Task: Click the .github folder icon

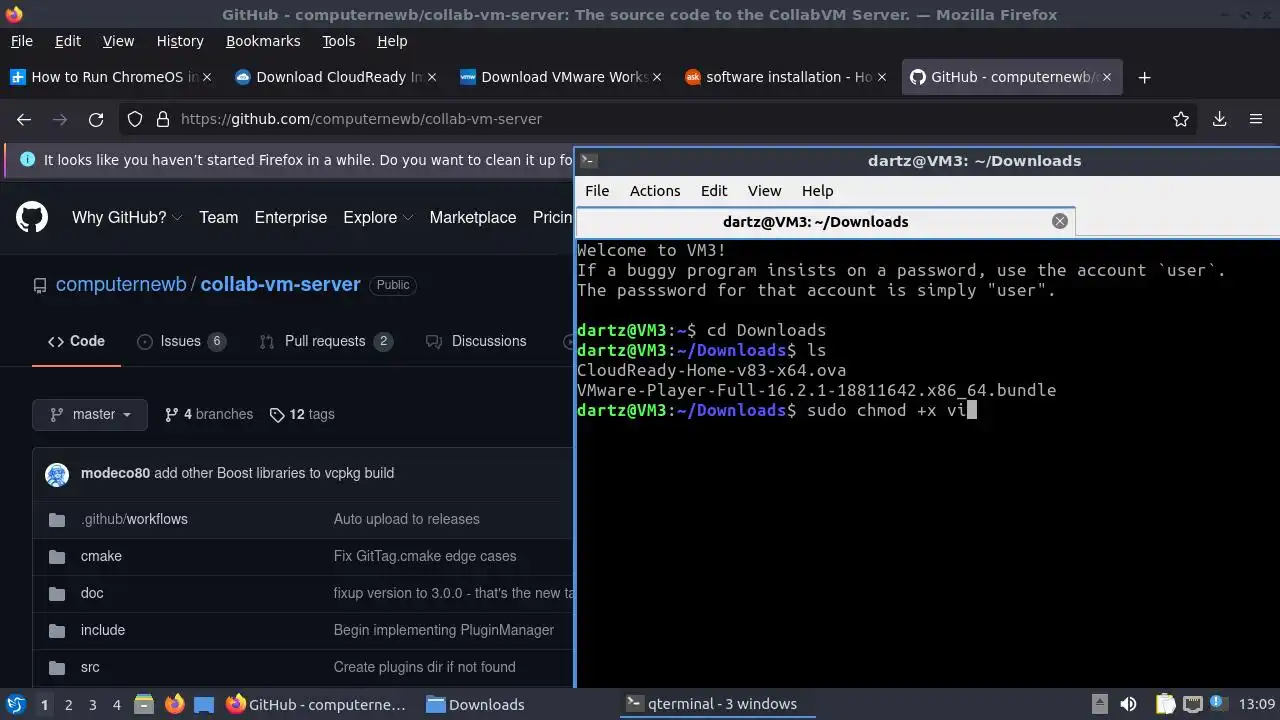Action: pos(56,519)
